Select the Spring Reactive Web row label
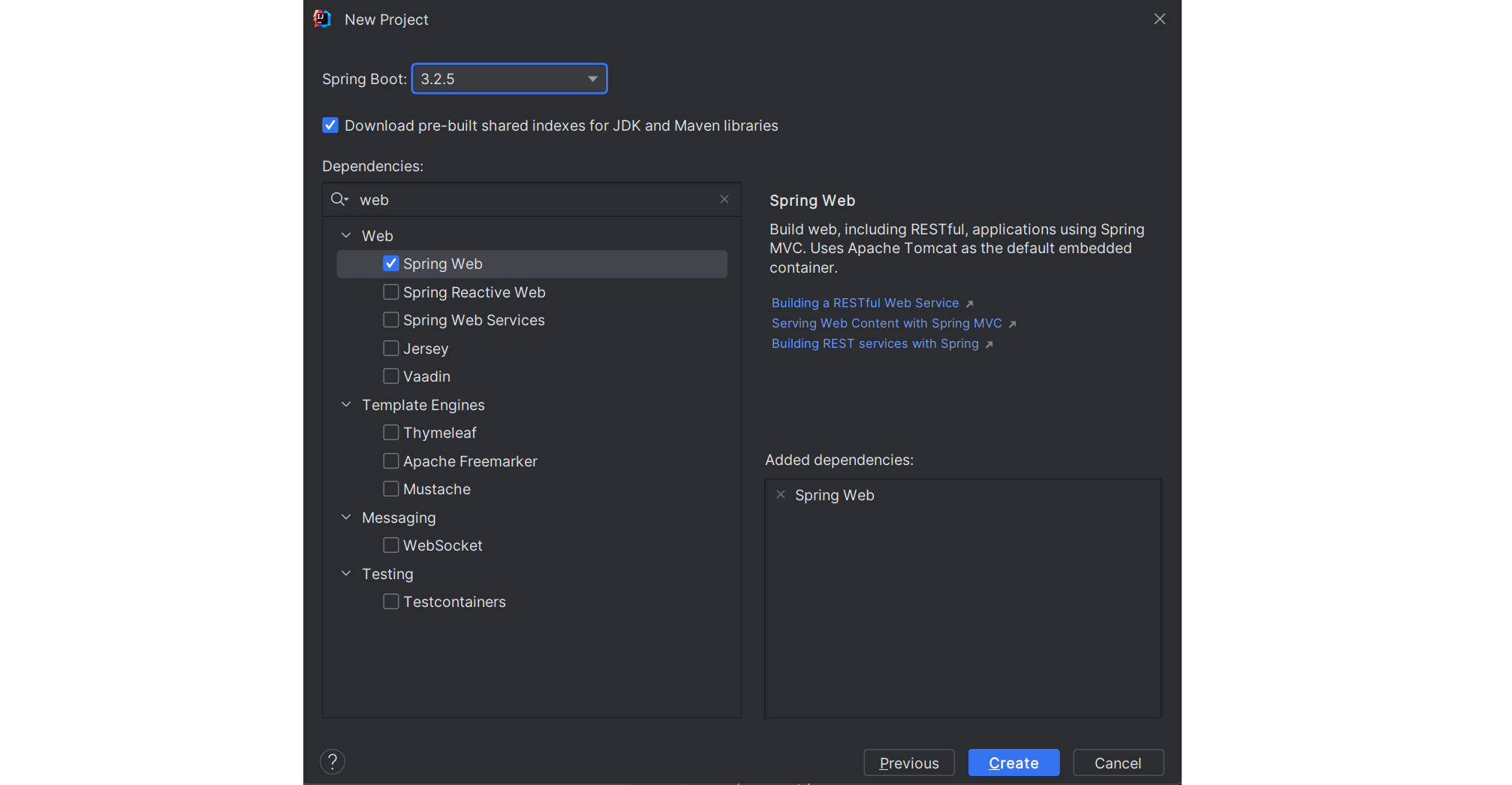The image size is (1512, 785). pyautogui.click(x=474, y=292)
